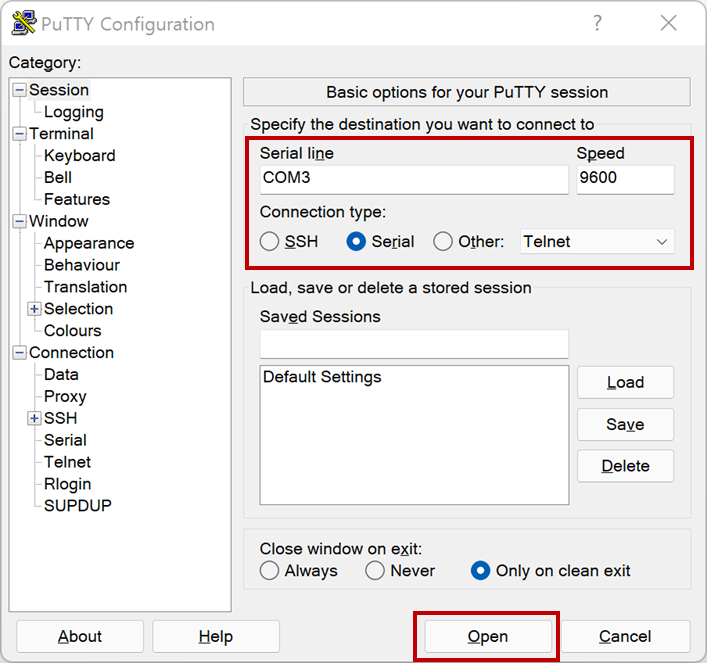Screen dimensions: 707x663
Task: Select the SSH category in the tree
Action: tap(60, 418)
